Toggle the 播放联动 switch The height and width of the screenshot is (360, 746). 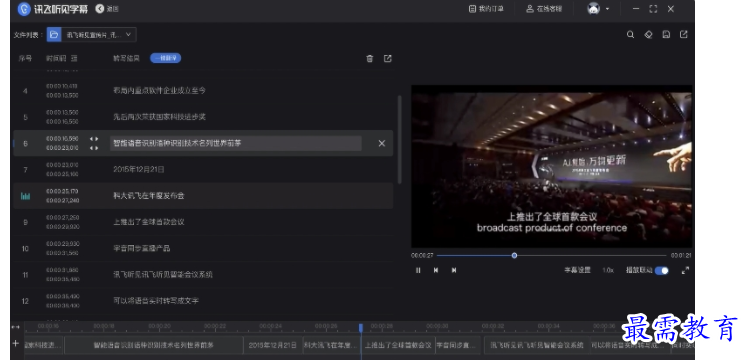(x=662, y=270)
